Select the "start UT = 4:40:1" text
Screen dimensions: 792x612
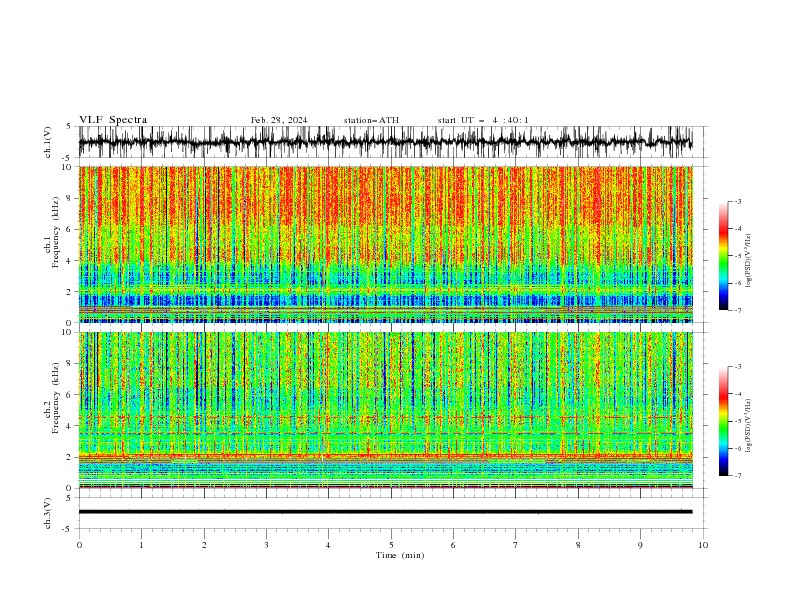[x=483, y=120]
